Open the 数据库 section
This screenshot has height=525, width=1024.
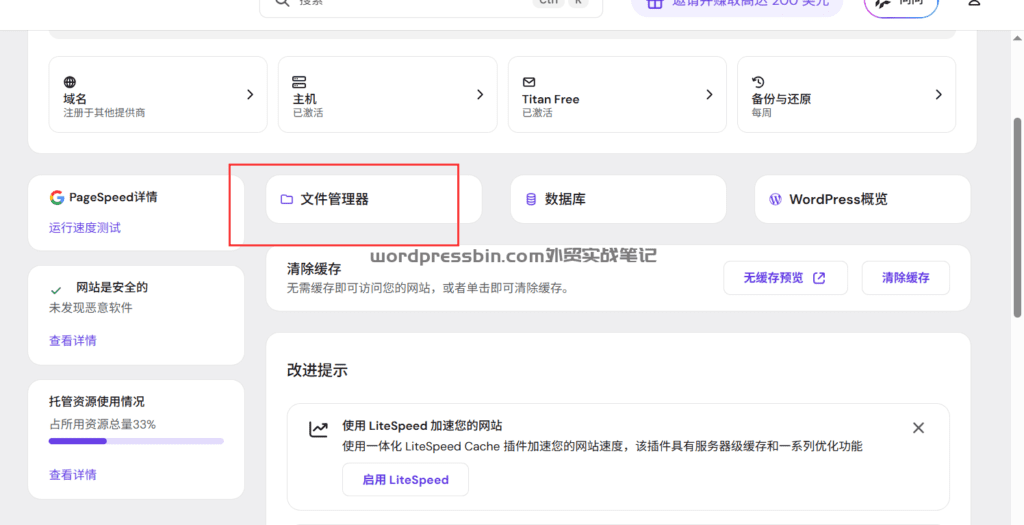click(618, 199)
